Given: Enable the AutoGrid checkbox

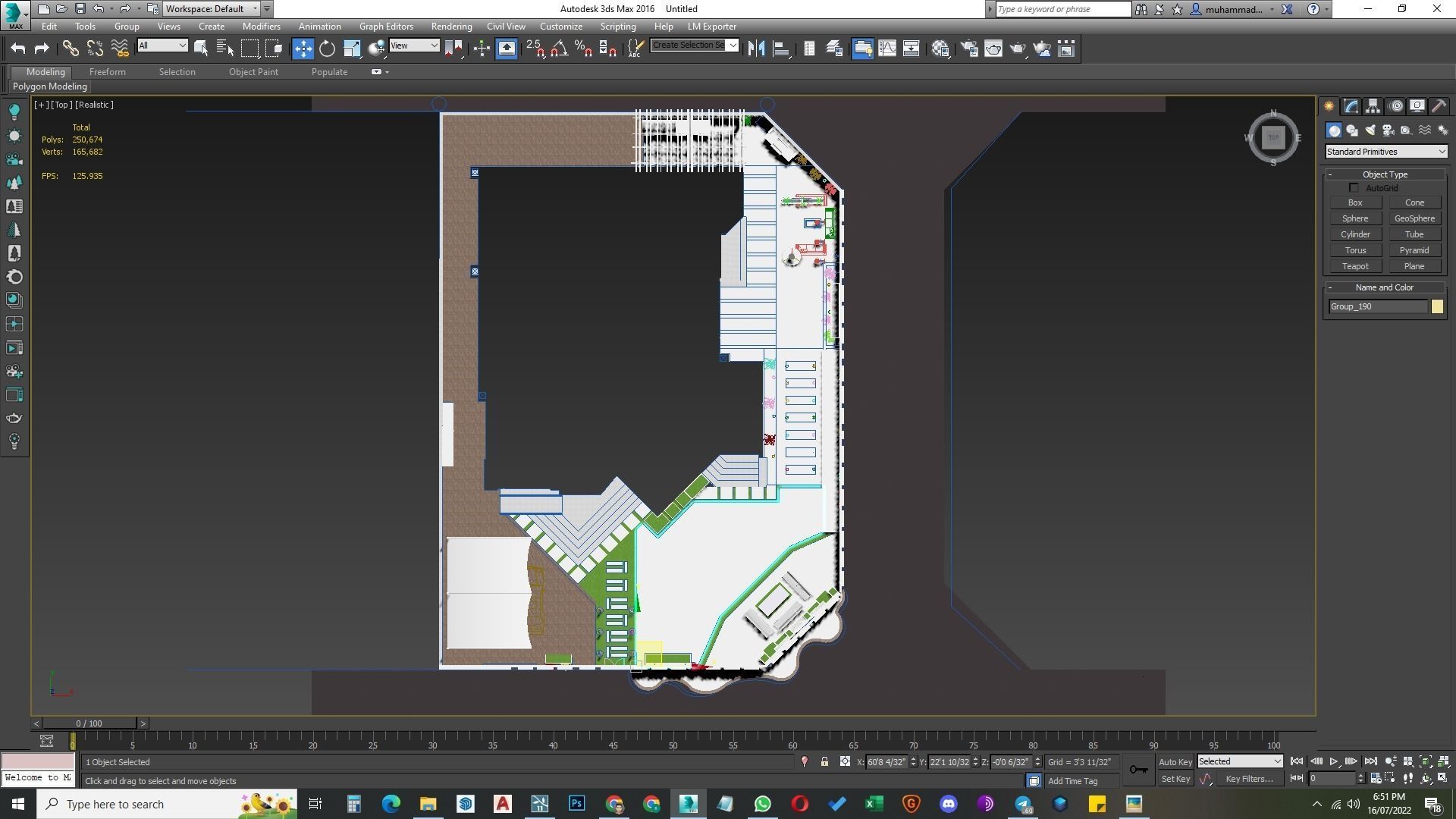Looking at the screenshot, I should 1354,188.
